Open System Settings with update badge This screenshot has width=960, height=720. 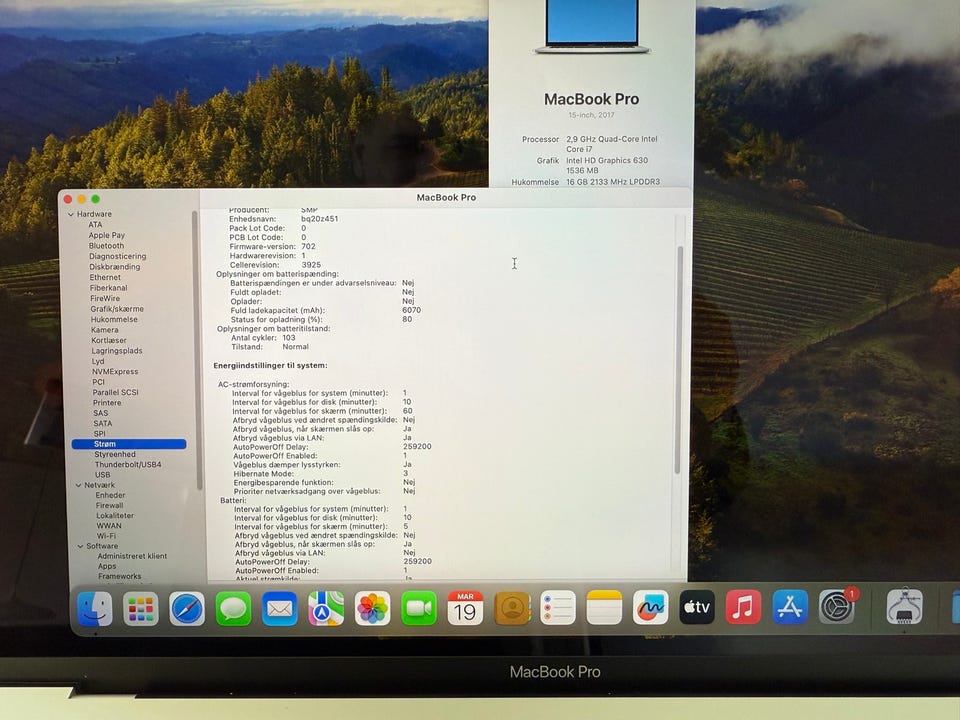click(837, 607)
